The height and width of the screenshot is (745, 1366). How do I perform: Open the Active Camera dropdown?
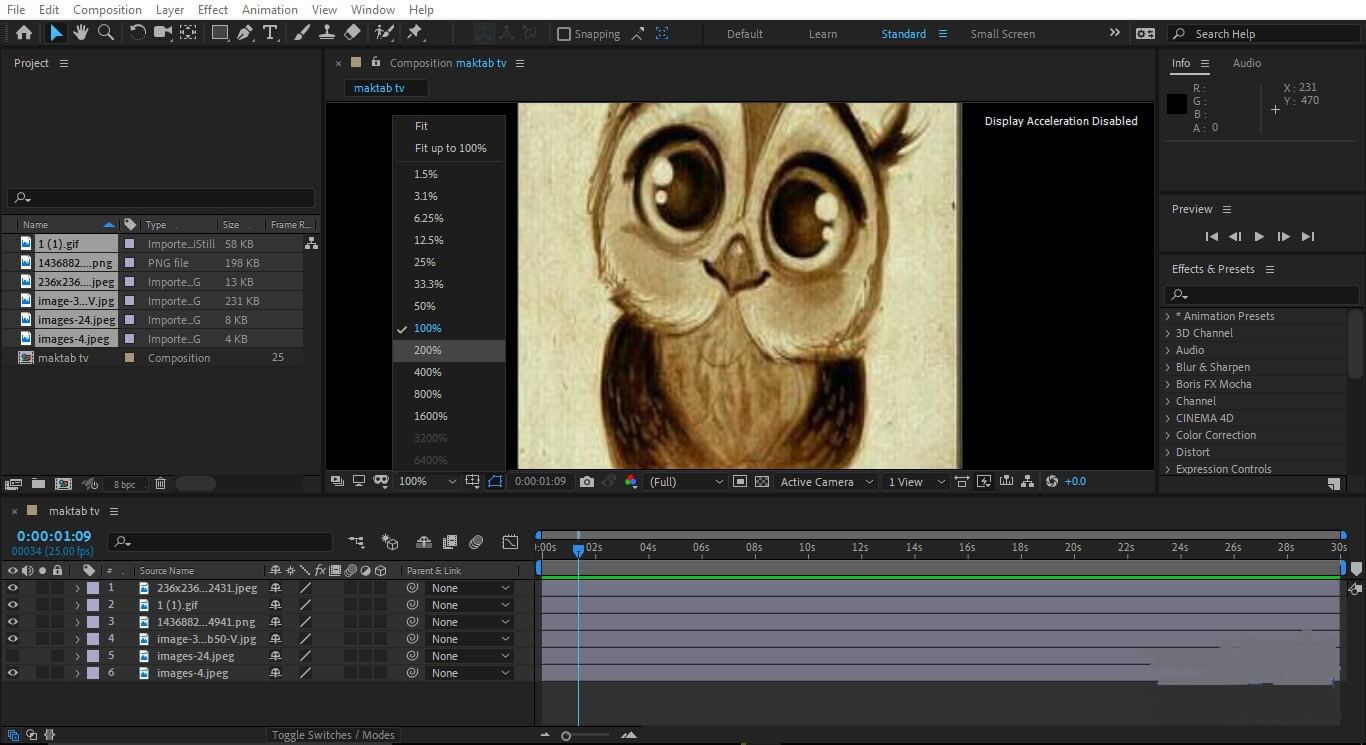tap(825, 482)
